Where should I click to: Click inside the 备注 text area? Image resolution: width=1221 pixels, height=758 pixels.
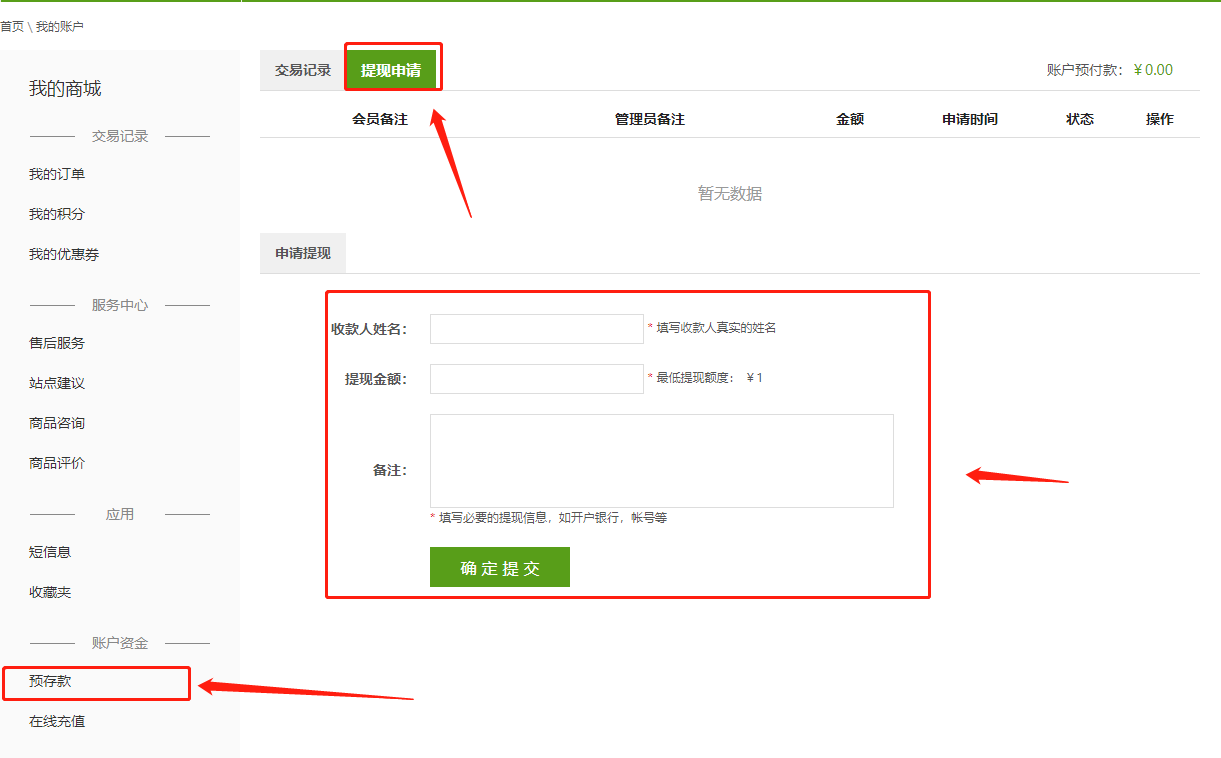pyautogui.click(x=661, y=461)
